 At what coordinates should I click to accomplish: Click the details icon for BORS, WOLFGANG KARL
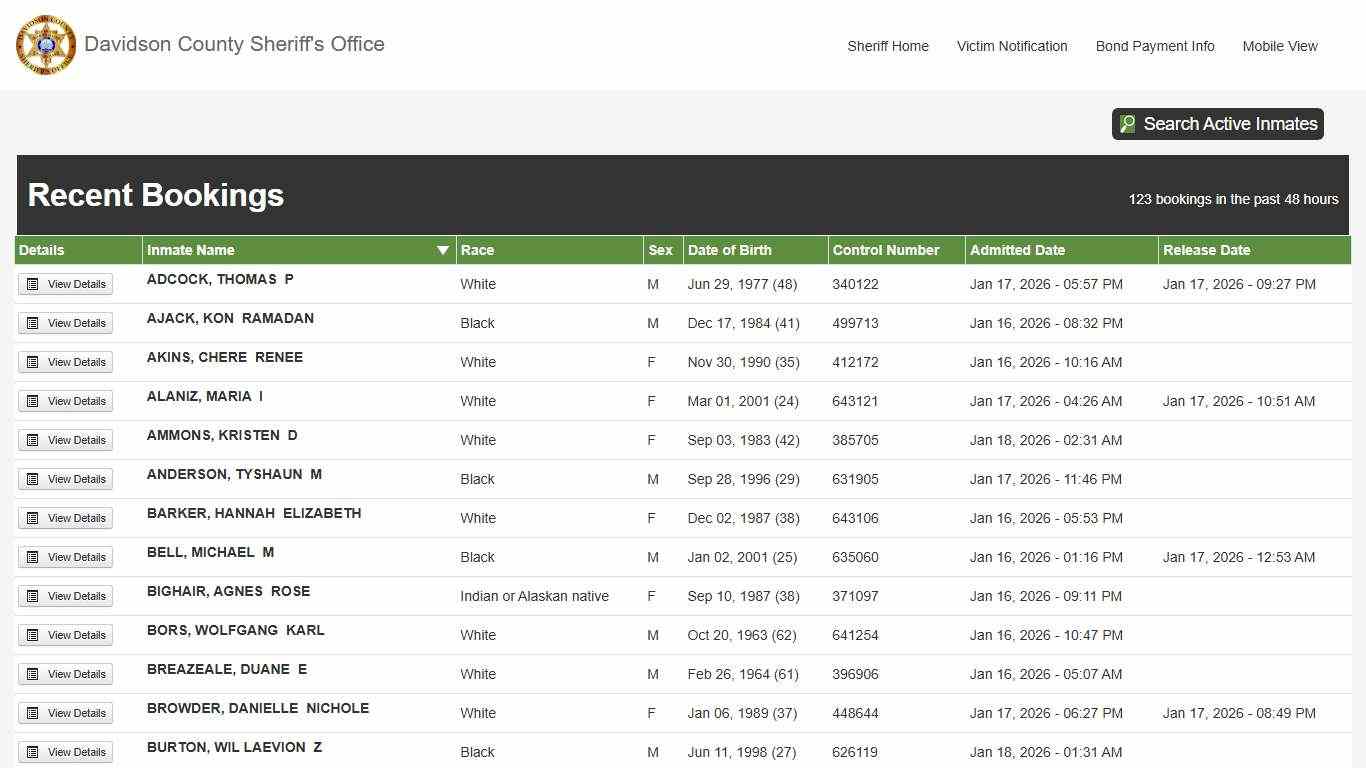(x=33, y=635)
